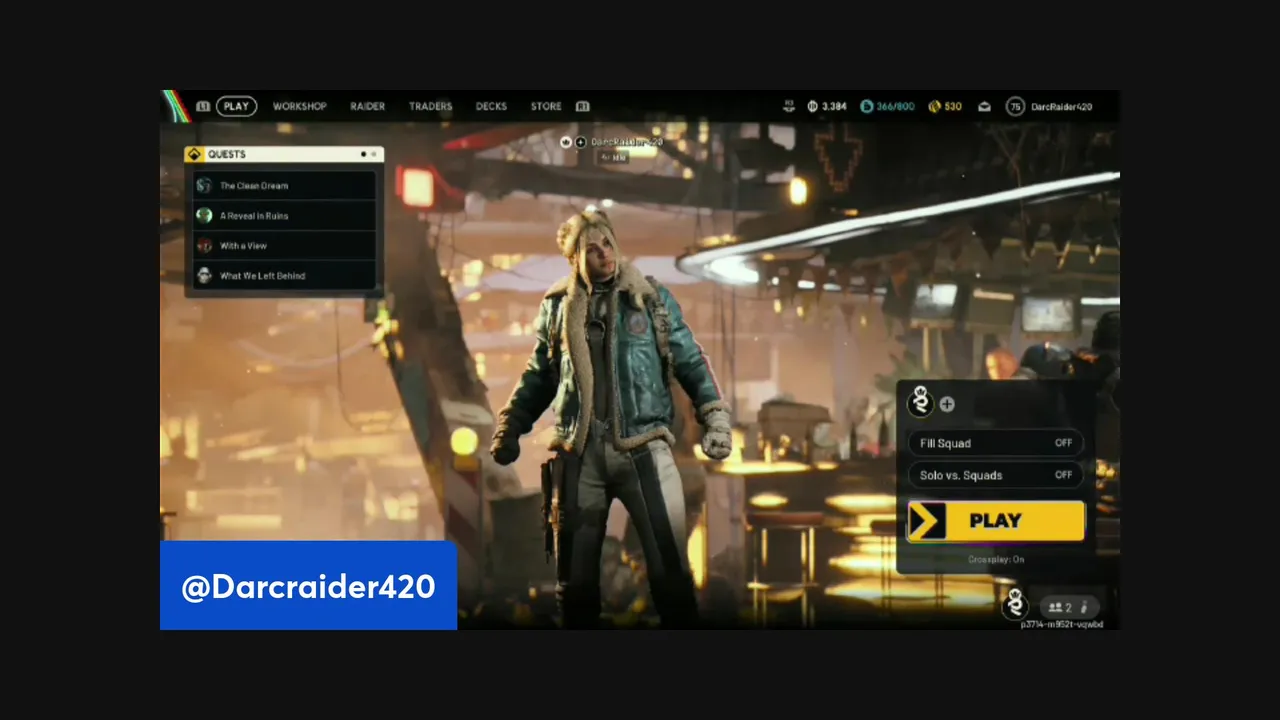The image size is (1280, 720).
Task: Click the DarcRaider420 nameplate above character
Action: pyautogui.click(x=627, y=142)
